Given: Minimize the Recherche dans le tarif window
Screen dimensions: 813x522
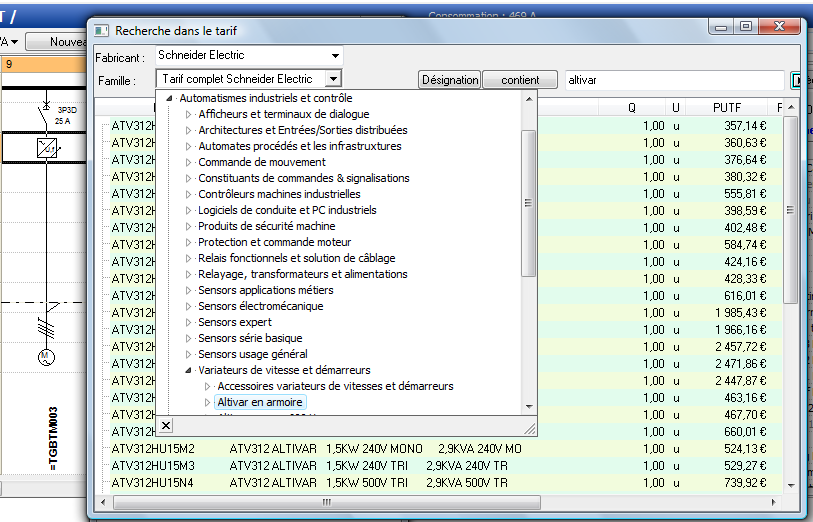Looking at the screenshot, I should [721, 26].
